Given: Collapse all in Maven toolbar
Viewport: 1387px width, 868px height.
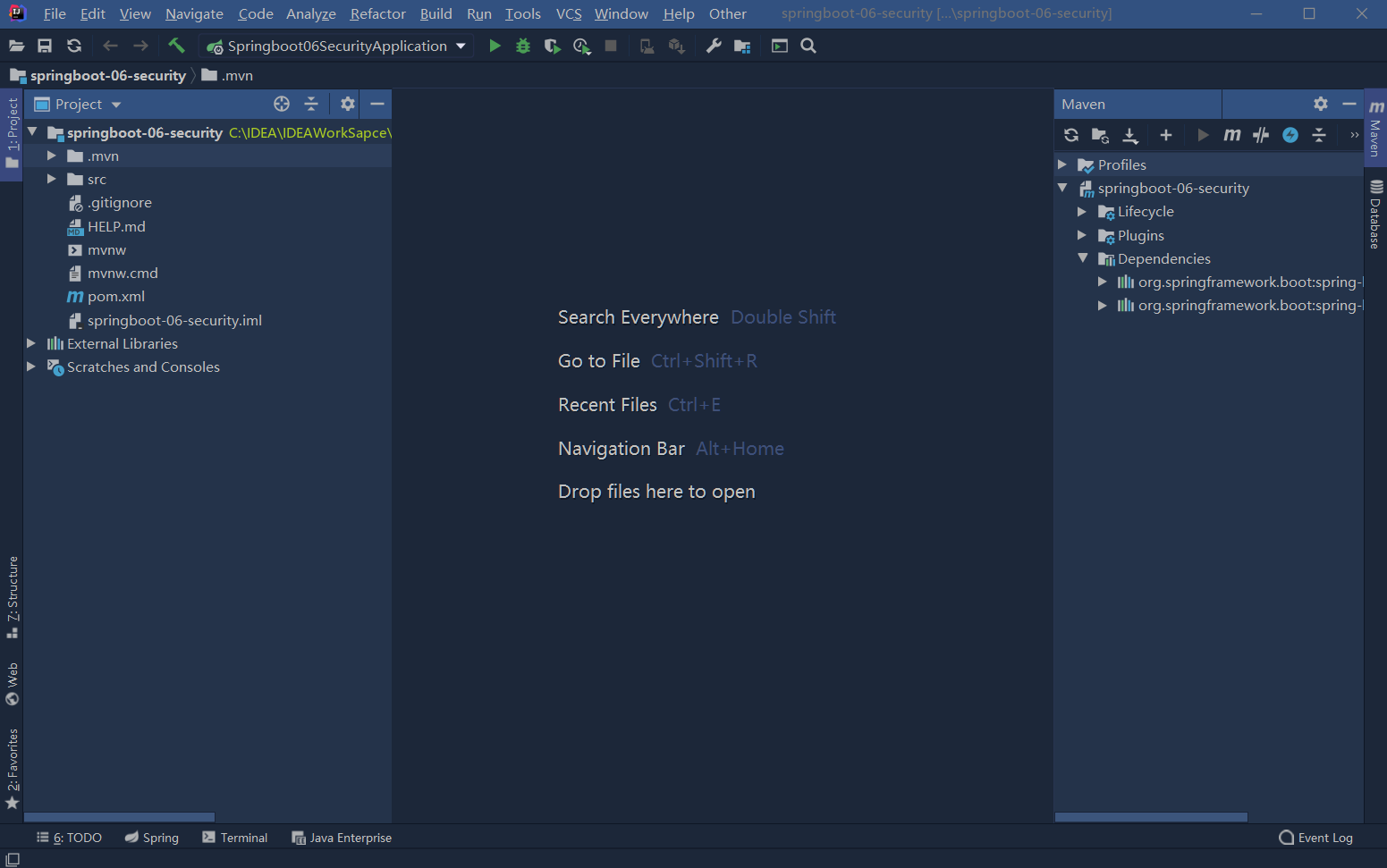Looking at the screenshot, I should coord(1319,135).
